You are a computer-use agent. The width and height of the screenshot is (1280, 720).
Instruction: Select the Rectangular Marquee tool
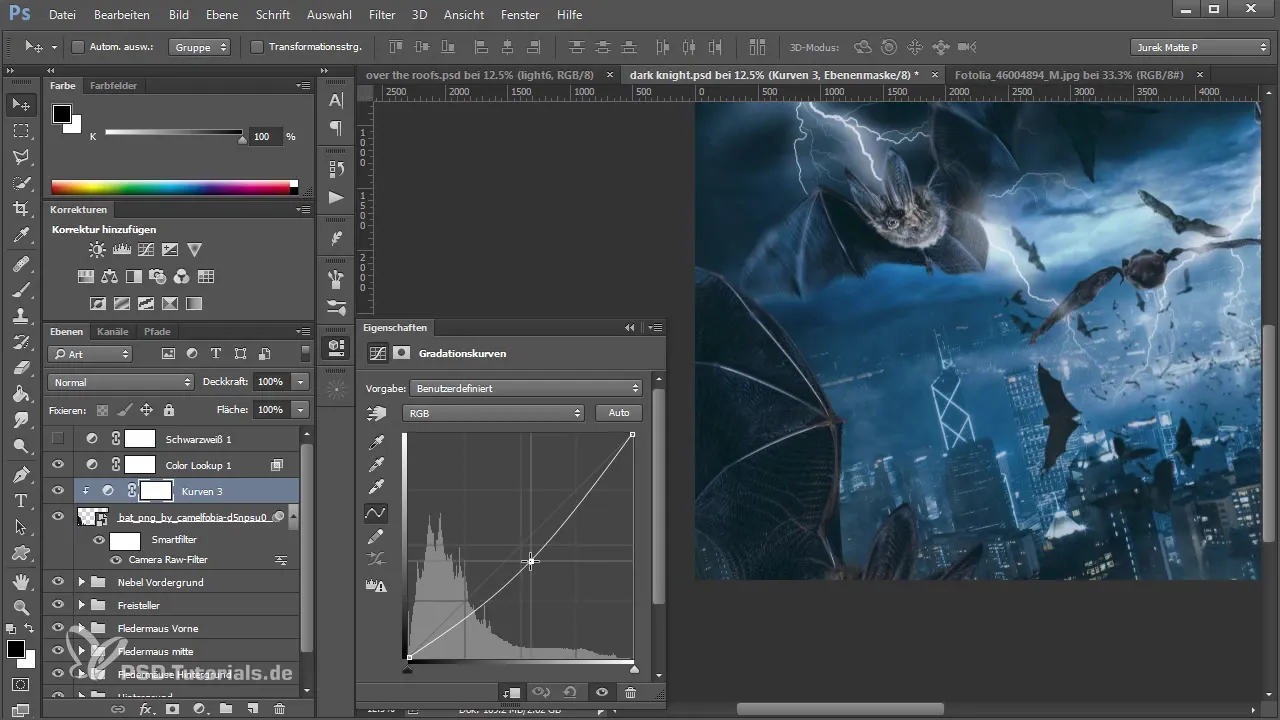click(x=21, y=131)
